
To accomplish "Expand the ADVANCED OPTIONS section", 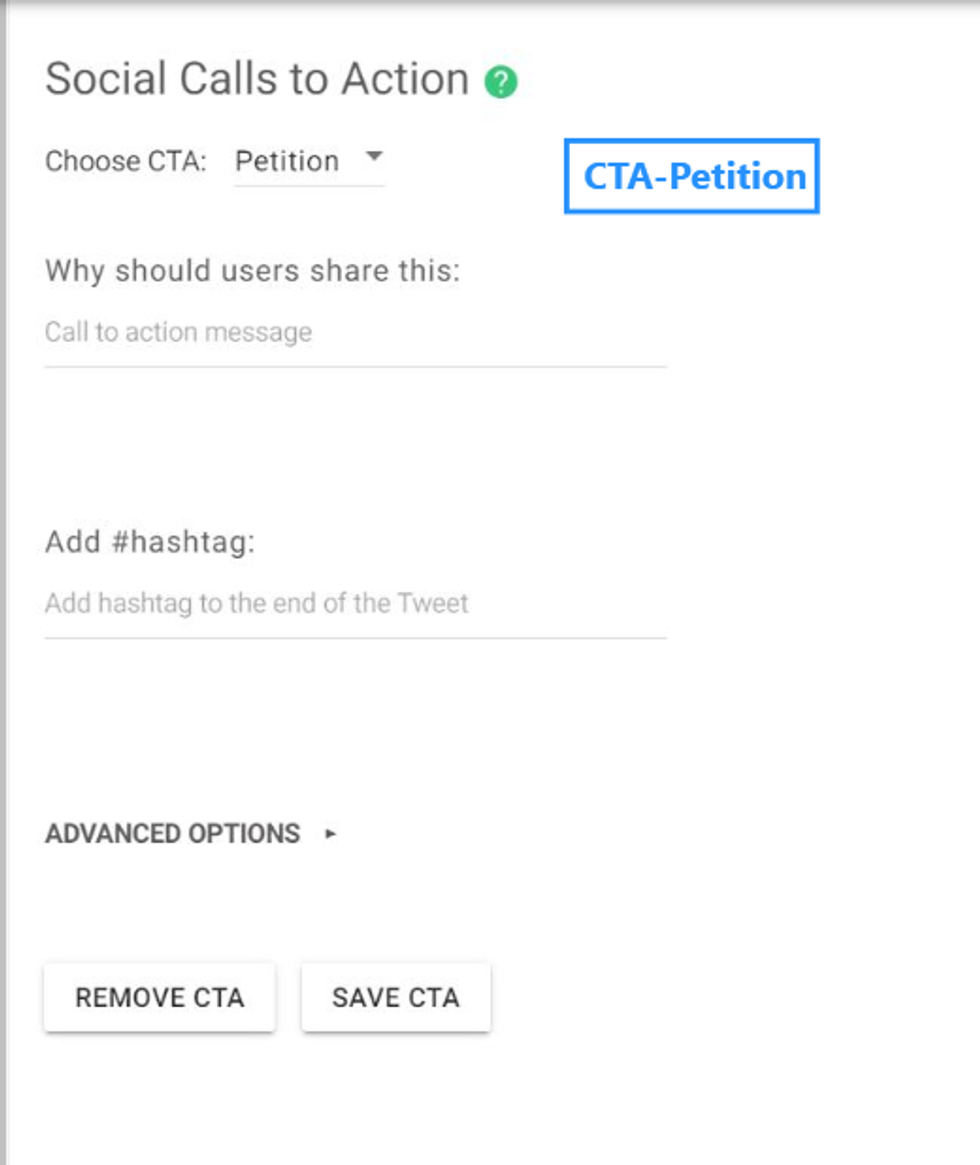I will 172,833.
